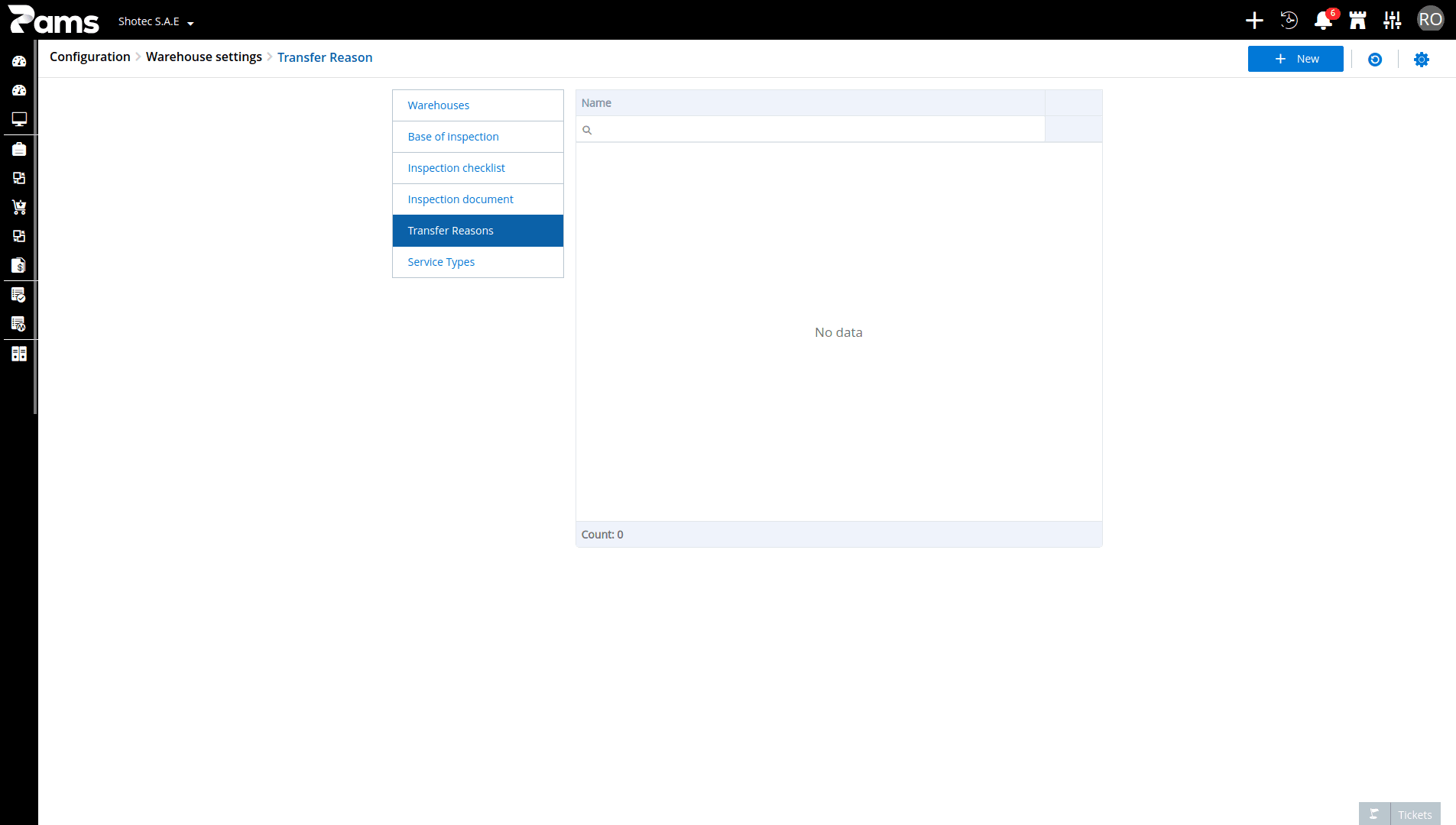Click the plus quick-add icon in top bar
1456x825 pixels.
[1254, 21]
